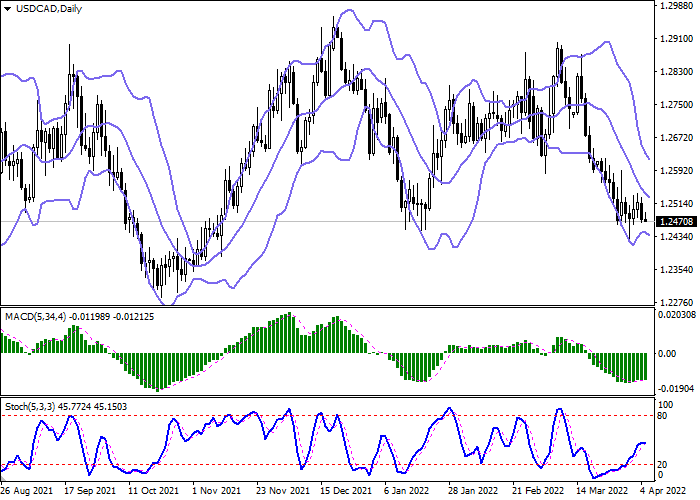The width and height of the screenshot is (700, 500).
Task: Click the Stochastic 100 level label
Action: pos(666,405)
